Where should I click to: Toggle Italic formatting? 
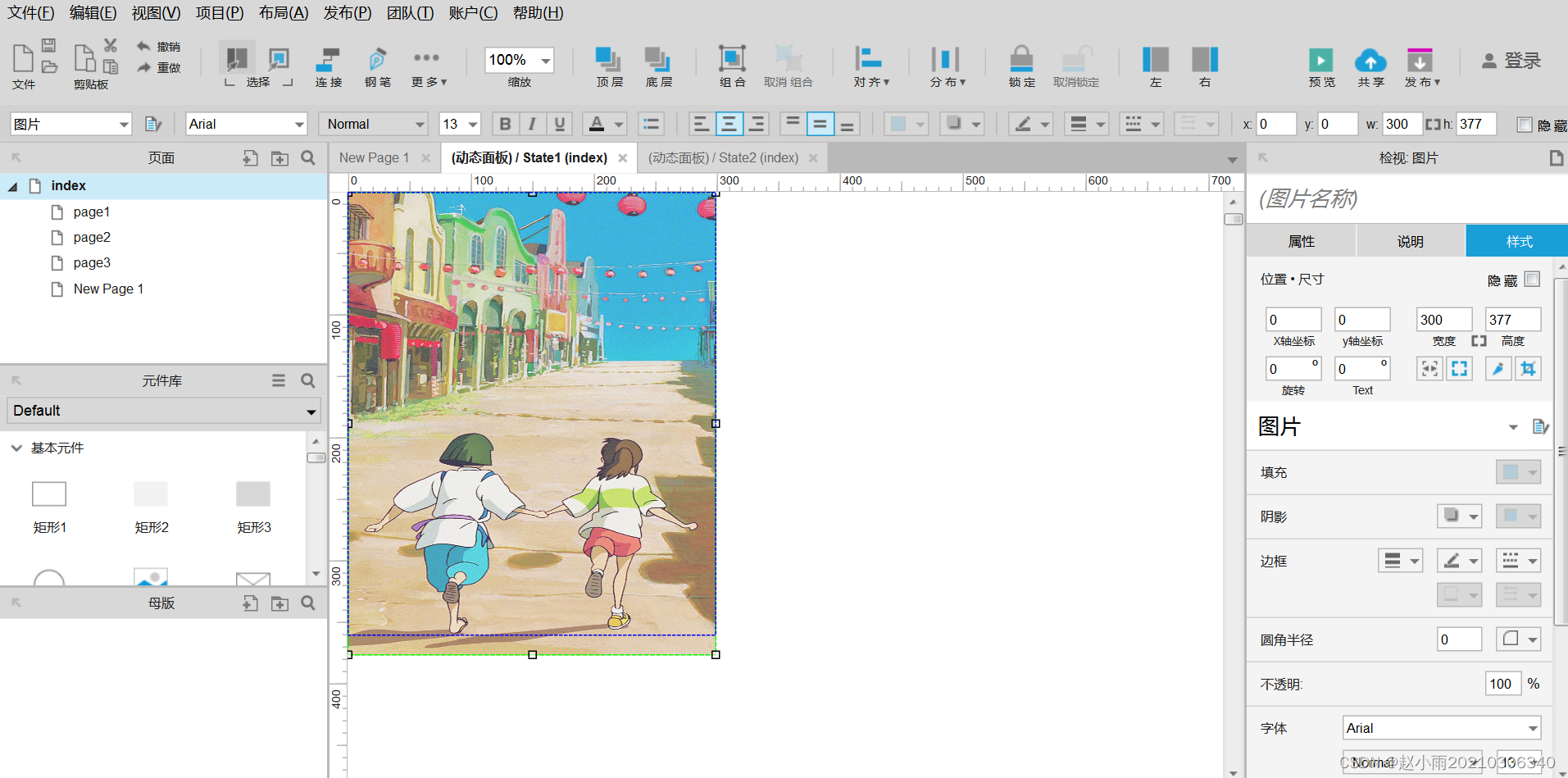532,124
